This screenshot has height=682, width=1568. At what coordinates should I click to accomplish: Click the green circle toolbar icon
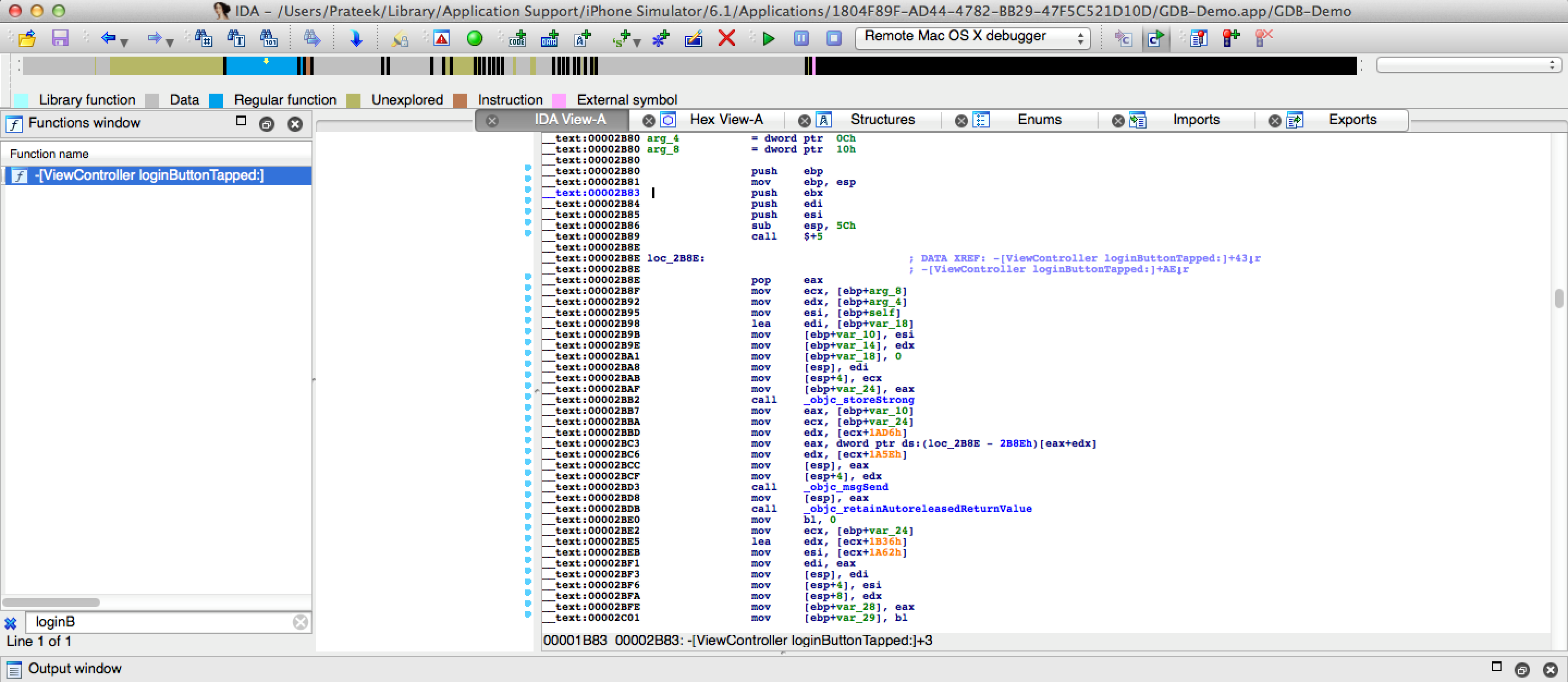(474, 39)
